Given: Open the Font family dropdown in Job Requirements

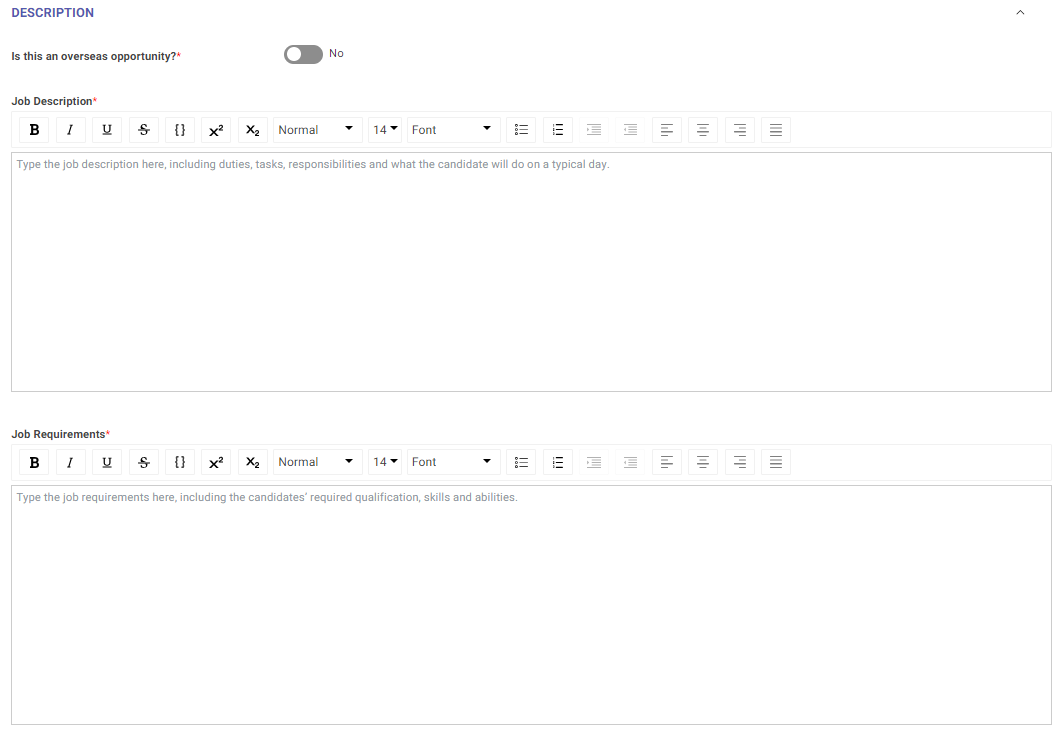Looking at the screenshot, I should coord(453,461).
